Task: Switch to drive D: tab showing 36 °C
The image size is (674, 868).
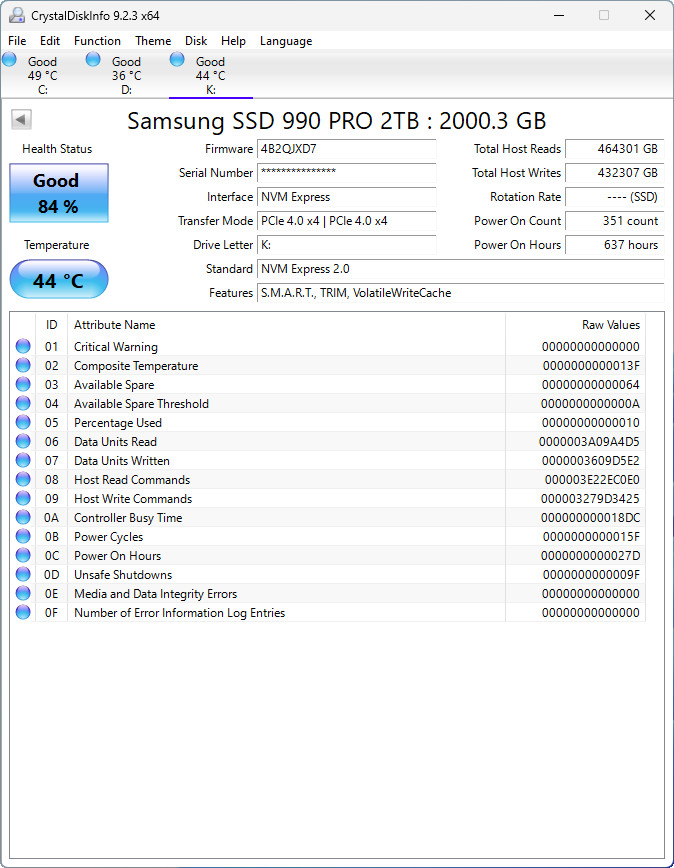Action: [x=127, y=75]
